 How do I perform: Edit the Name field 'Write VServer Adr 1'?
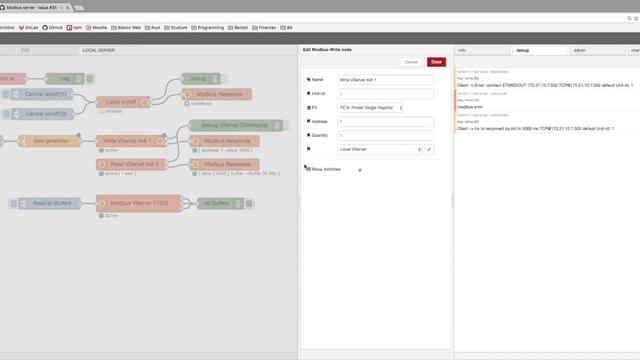(386, 80)
